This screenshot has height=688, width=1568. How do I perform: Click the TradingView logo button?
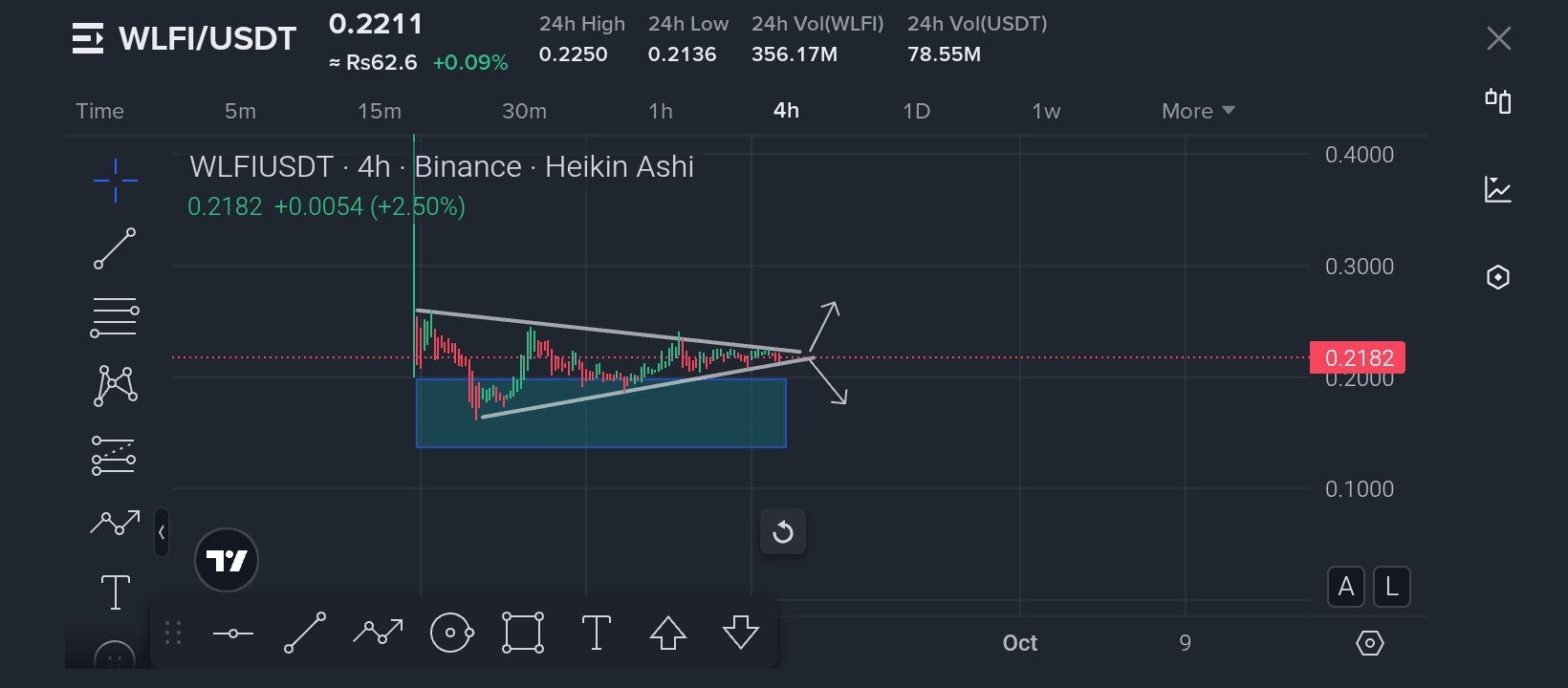point(227,560)
